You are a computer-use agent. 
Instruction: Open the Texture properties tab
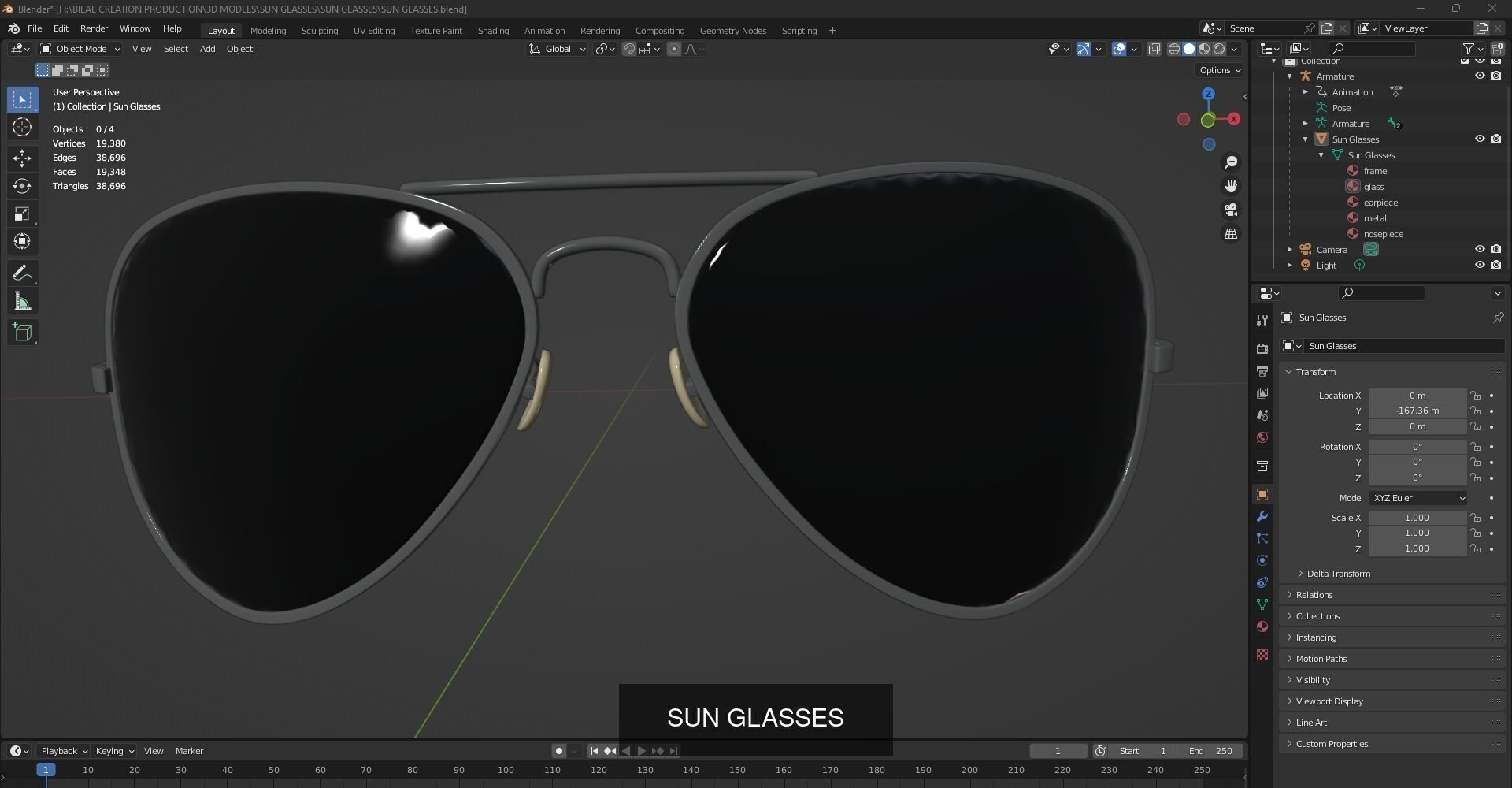pyautogui.click(x=1262, y=655)
